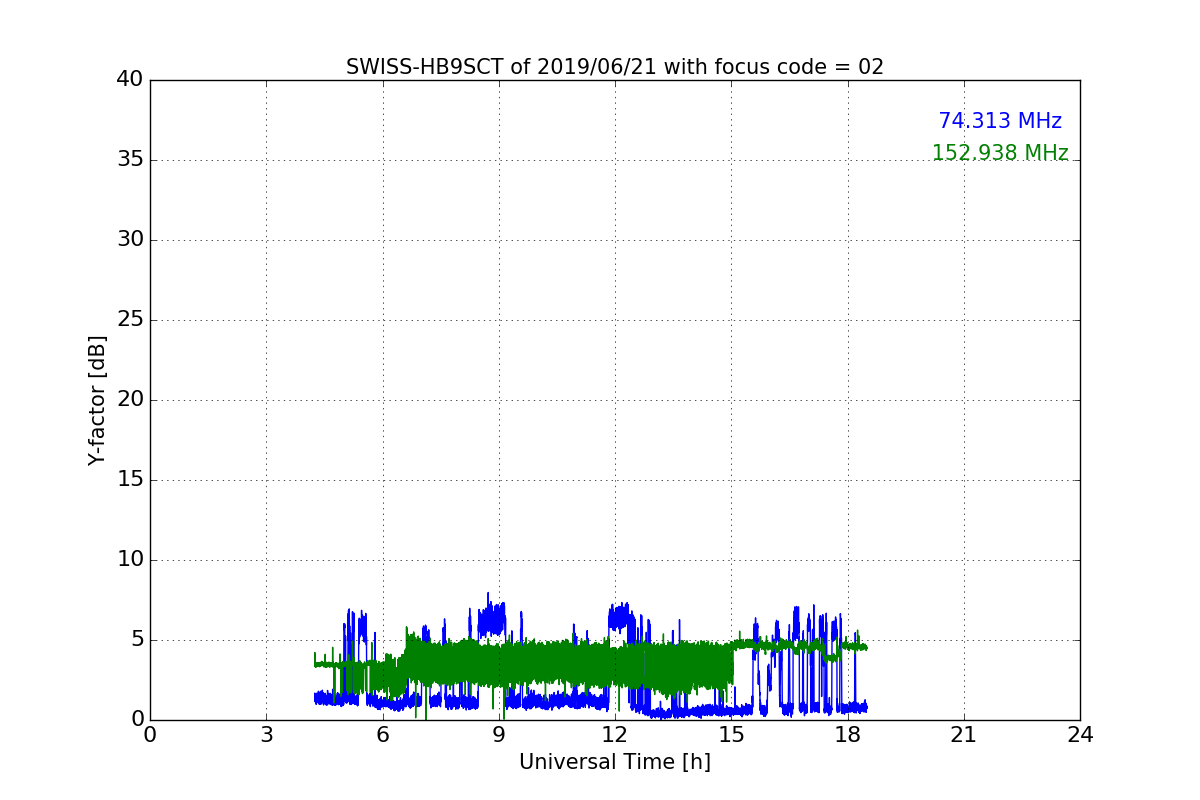1200x800 pixels.
Task: Click the y-axis tick label 40
Action: pos(130,80)
